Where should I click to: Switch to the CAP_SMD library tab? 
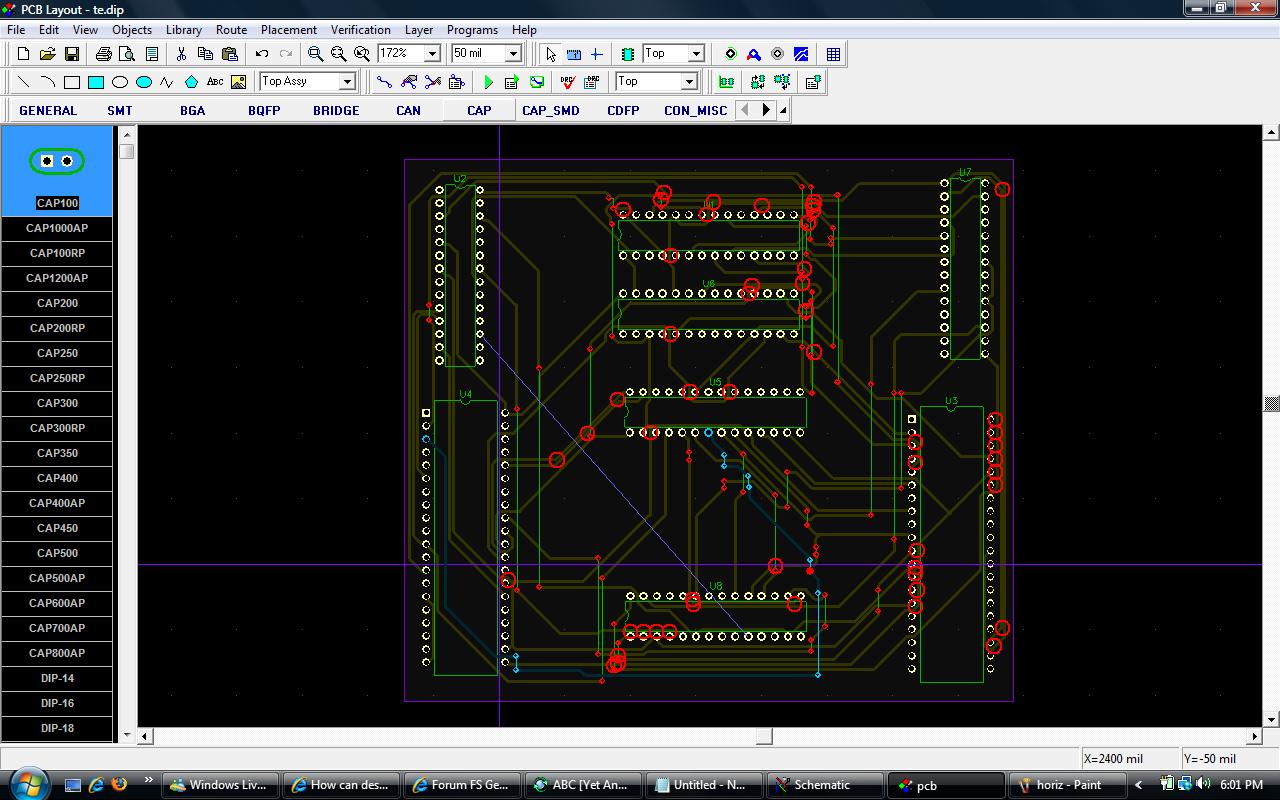tap(550, 110)
